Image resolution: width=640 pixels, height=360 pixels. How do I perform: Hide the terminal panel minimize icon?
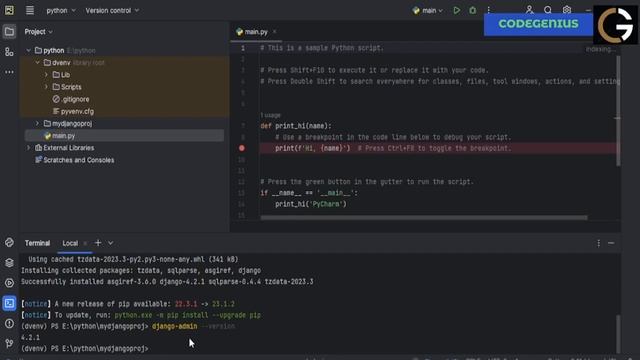pyautogui.click(x=611, y=243)
